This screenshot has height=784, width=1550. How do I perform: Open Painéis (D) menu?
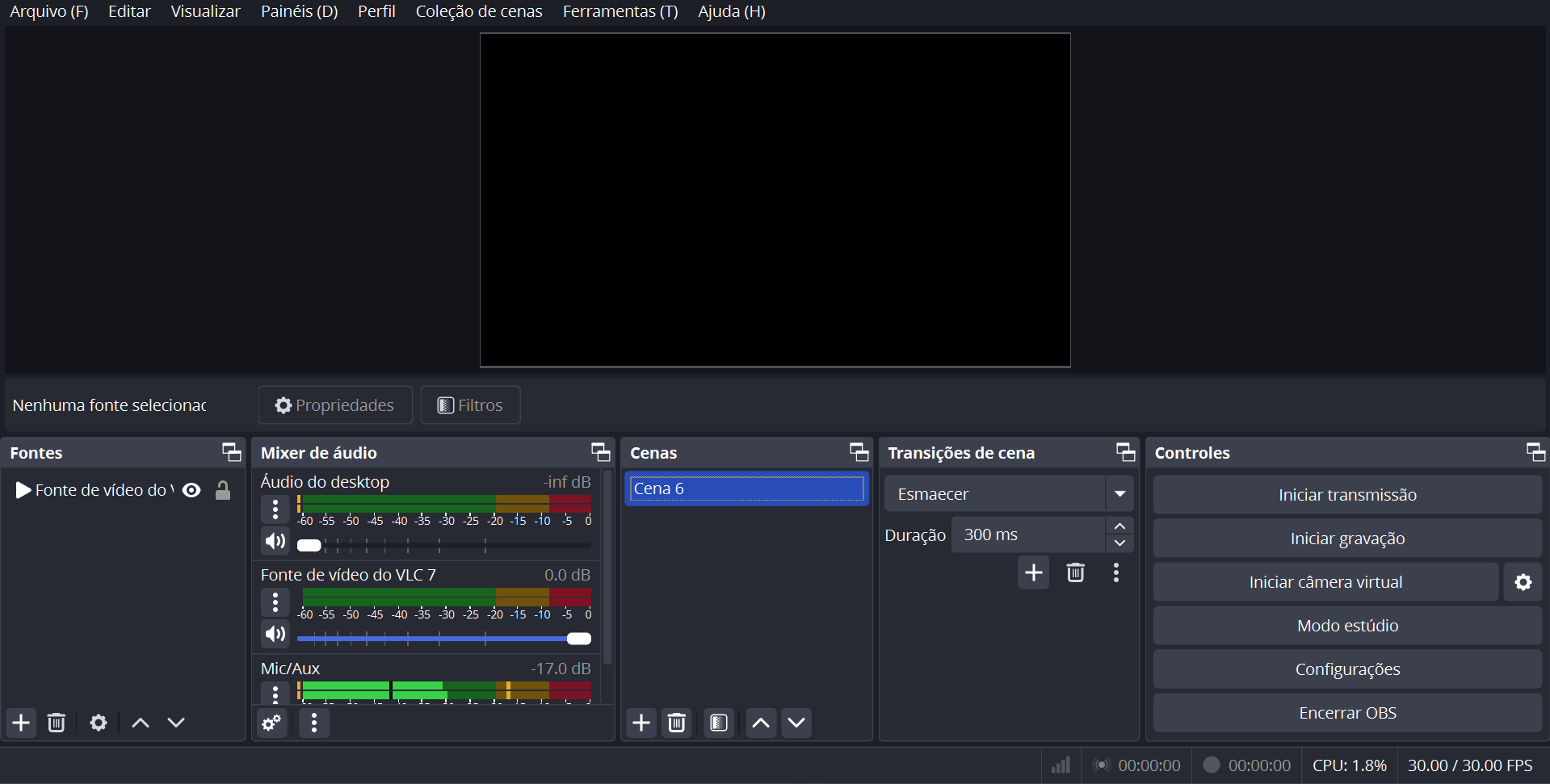click(x=299, y=11)
